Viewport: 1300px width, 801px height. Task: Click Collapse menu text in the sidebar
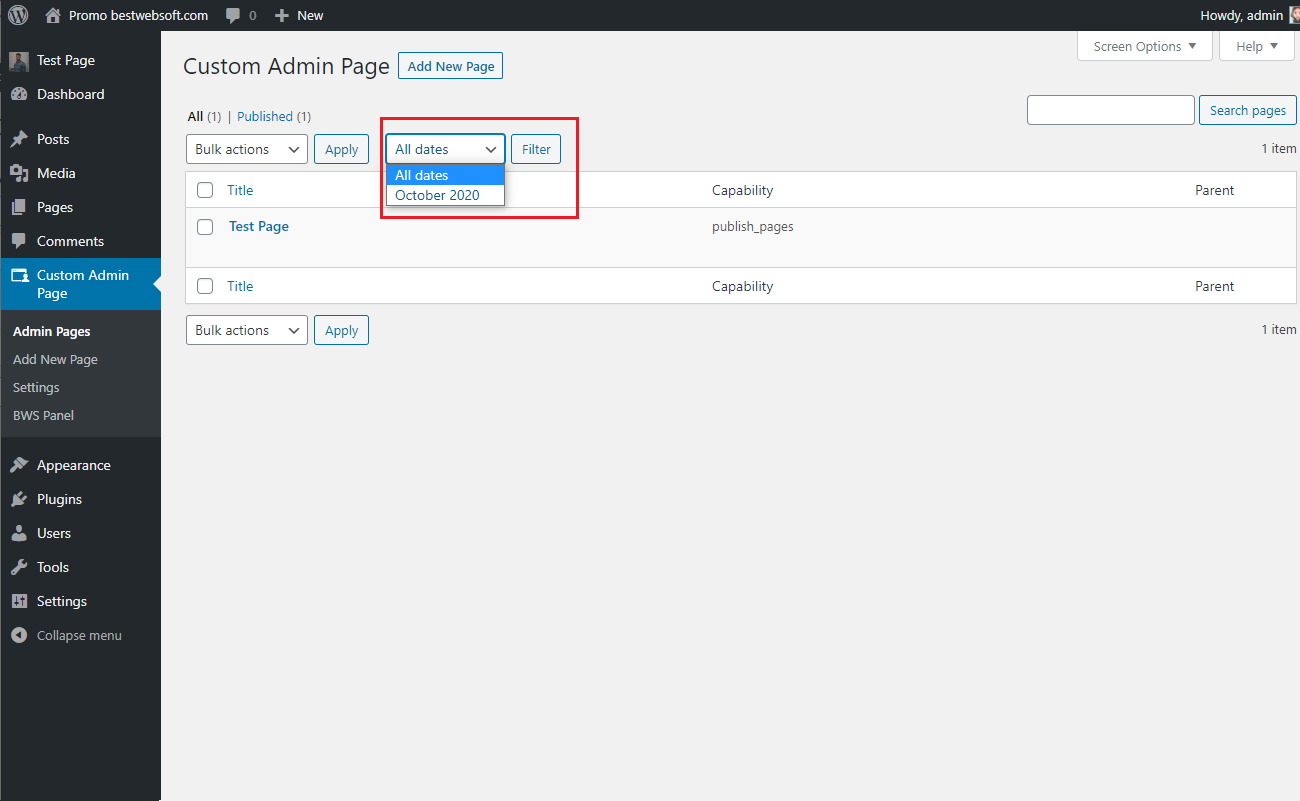tap(79, 635)
